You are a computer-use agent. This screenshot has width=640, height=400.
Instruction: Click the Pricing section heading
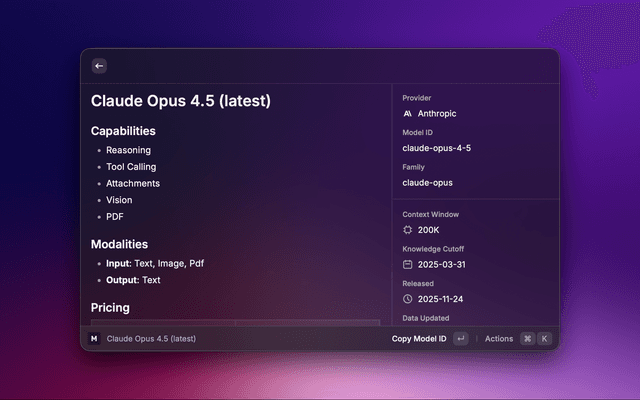pos(110,307)
